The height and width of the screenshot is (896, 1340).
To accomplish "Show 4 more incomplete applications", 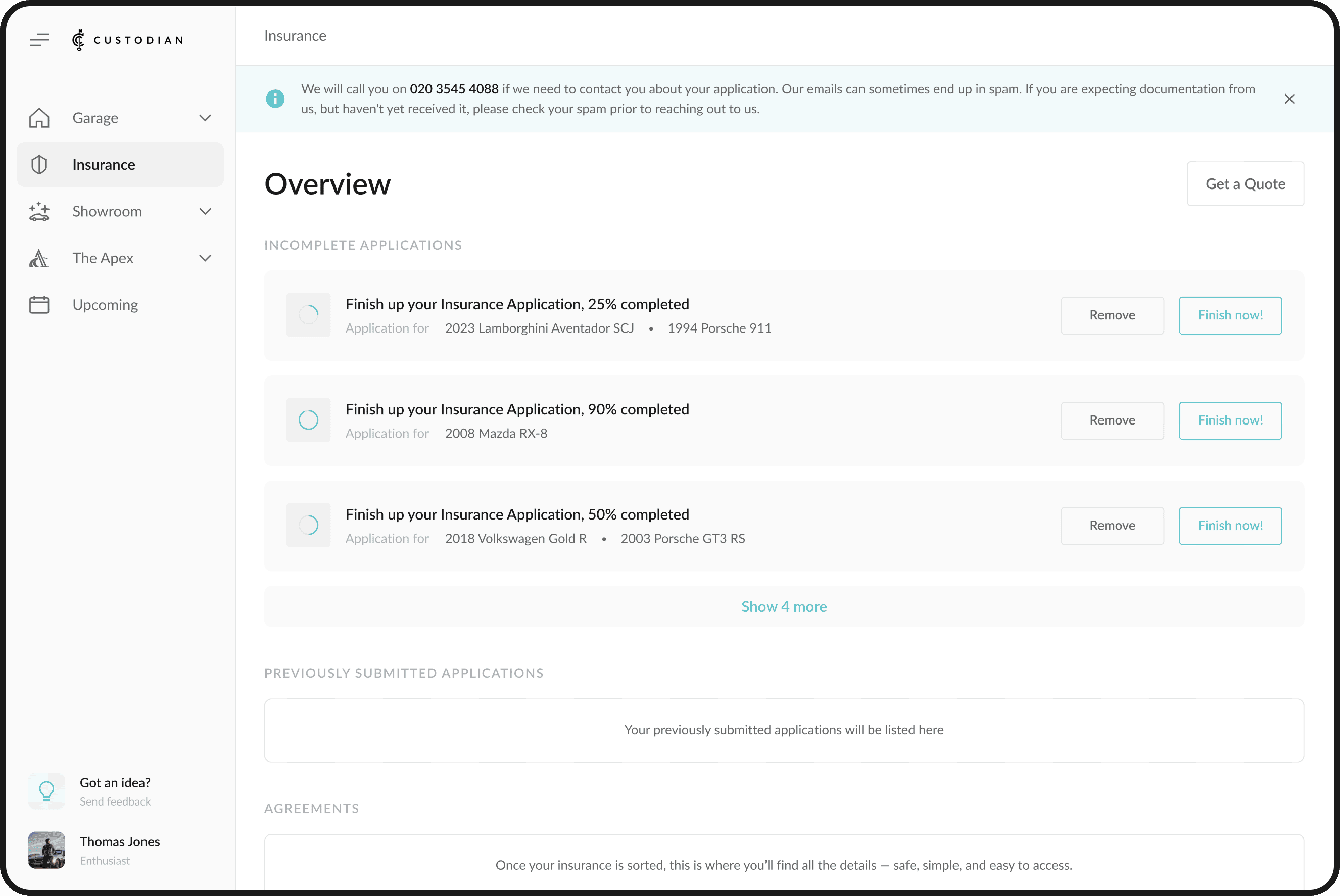I will [x=784, y=607].
